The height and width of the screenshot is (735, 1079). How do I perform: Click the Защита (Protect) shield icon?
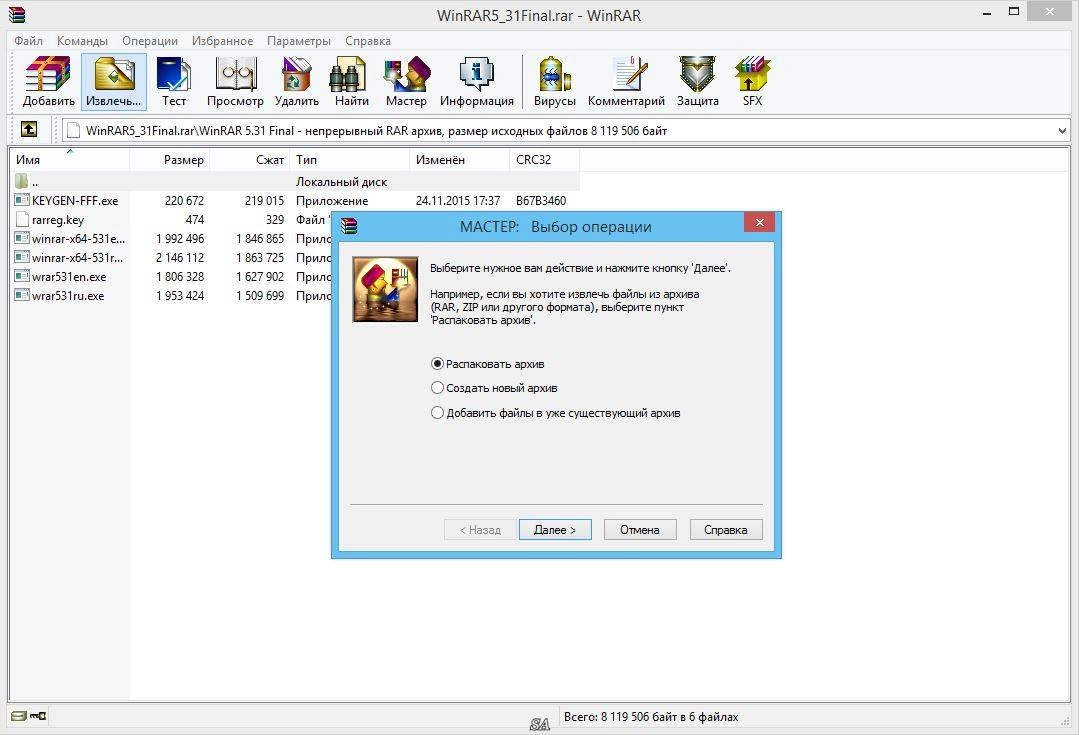pyautogui.click(x=698, y=82)
